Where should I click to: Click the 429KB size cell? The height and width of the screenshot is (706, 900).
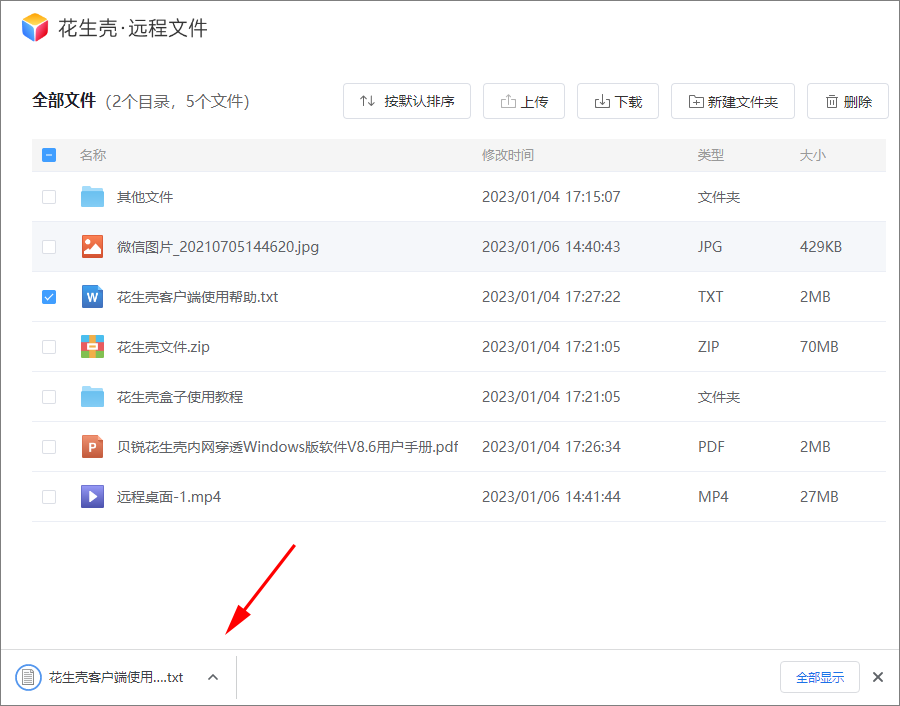tap(821, 247)
